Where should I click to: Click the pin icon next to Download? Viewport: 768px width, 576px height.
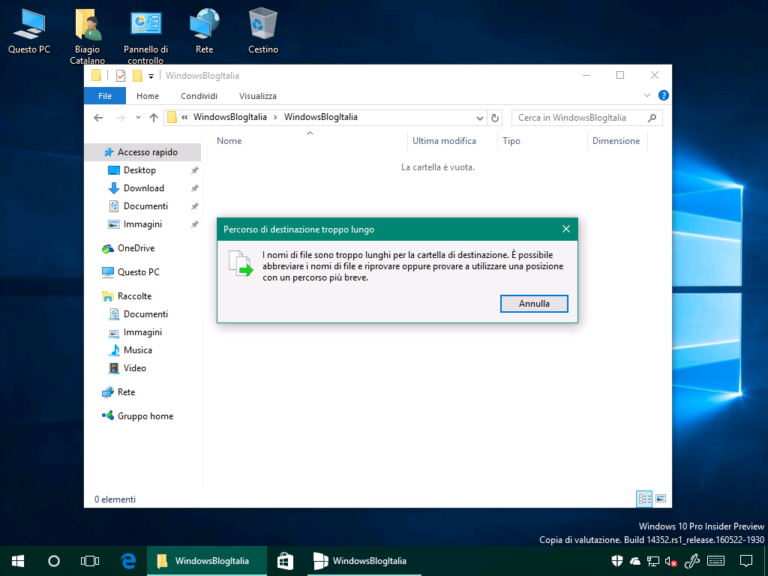click(194, 188)
